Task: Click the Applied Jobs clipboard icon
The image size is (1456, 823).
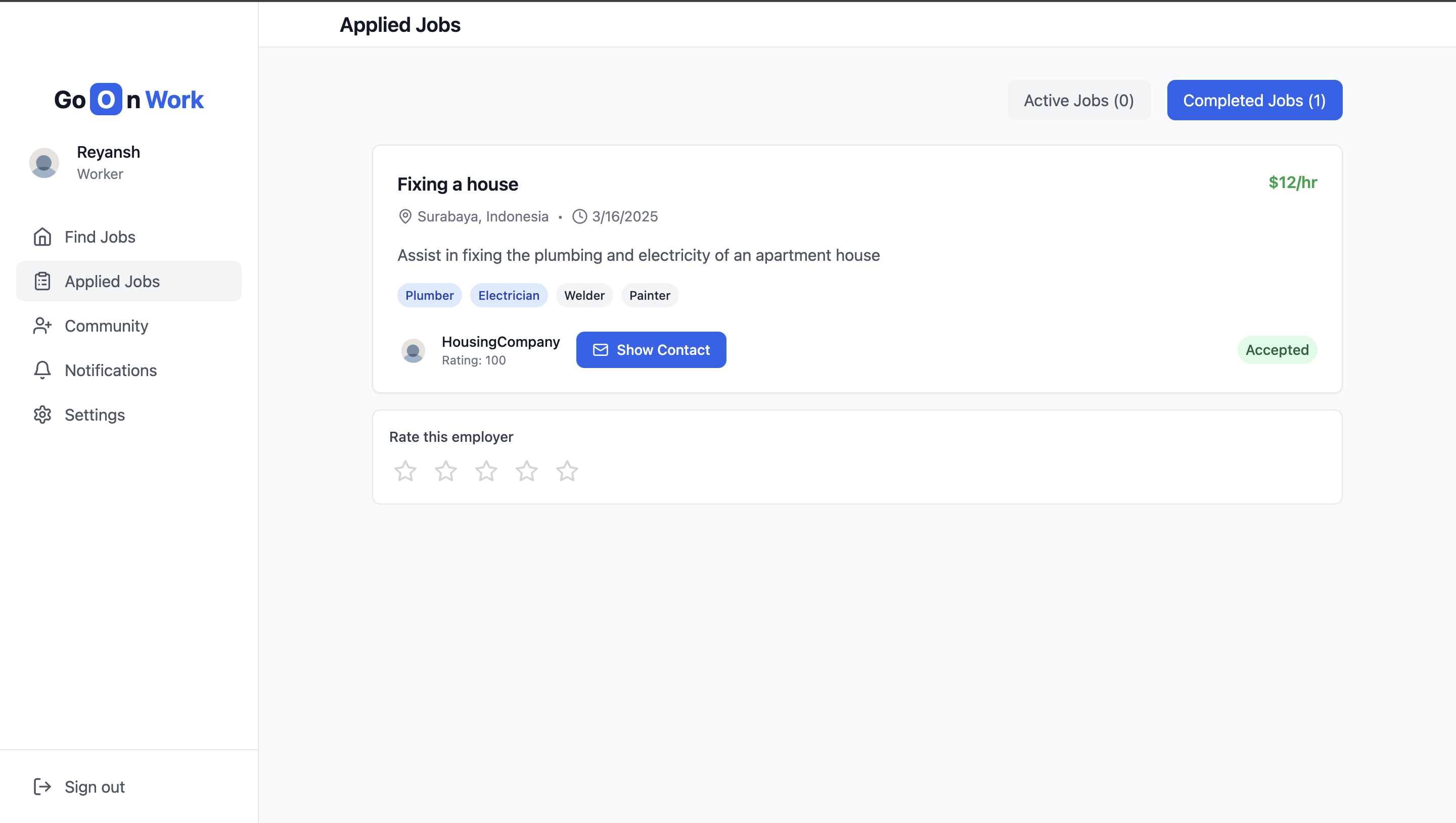Action: click(x=42, y=282)
